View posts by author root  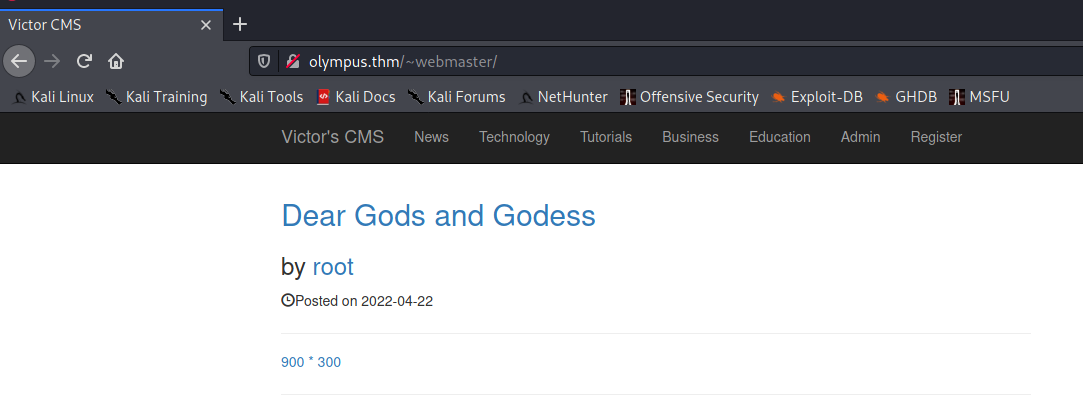(333, 266)
